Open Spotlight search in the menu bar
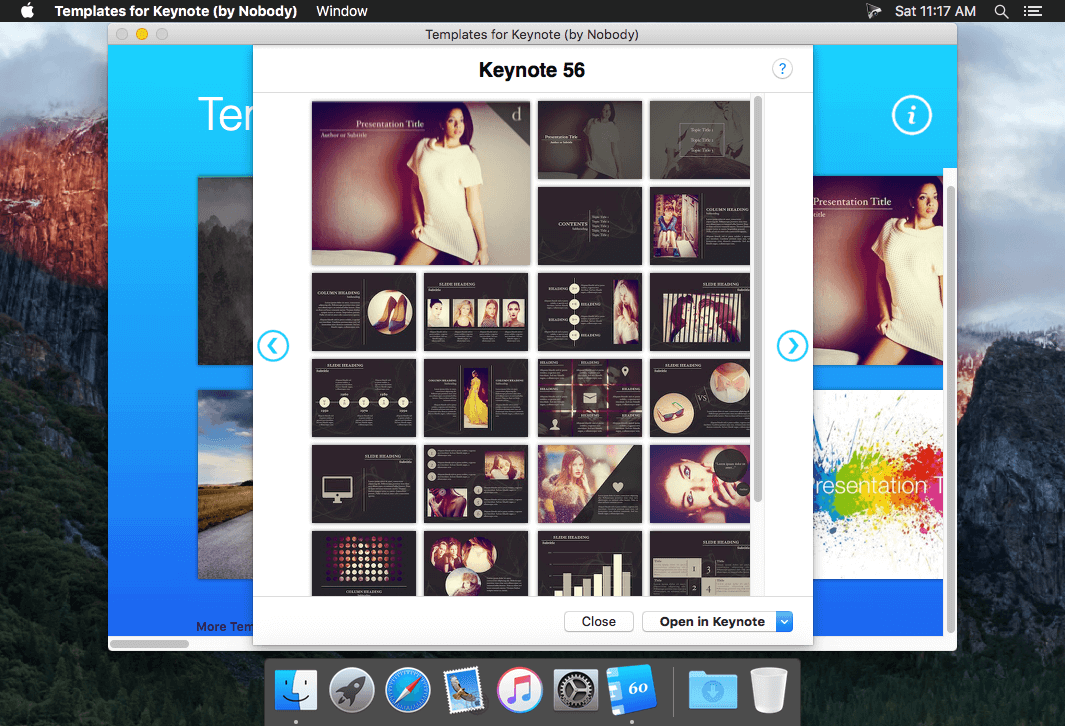This screenshot has height=726, width=1065. (1001, 11)
